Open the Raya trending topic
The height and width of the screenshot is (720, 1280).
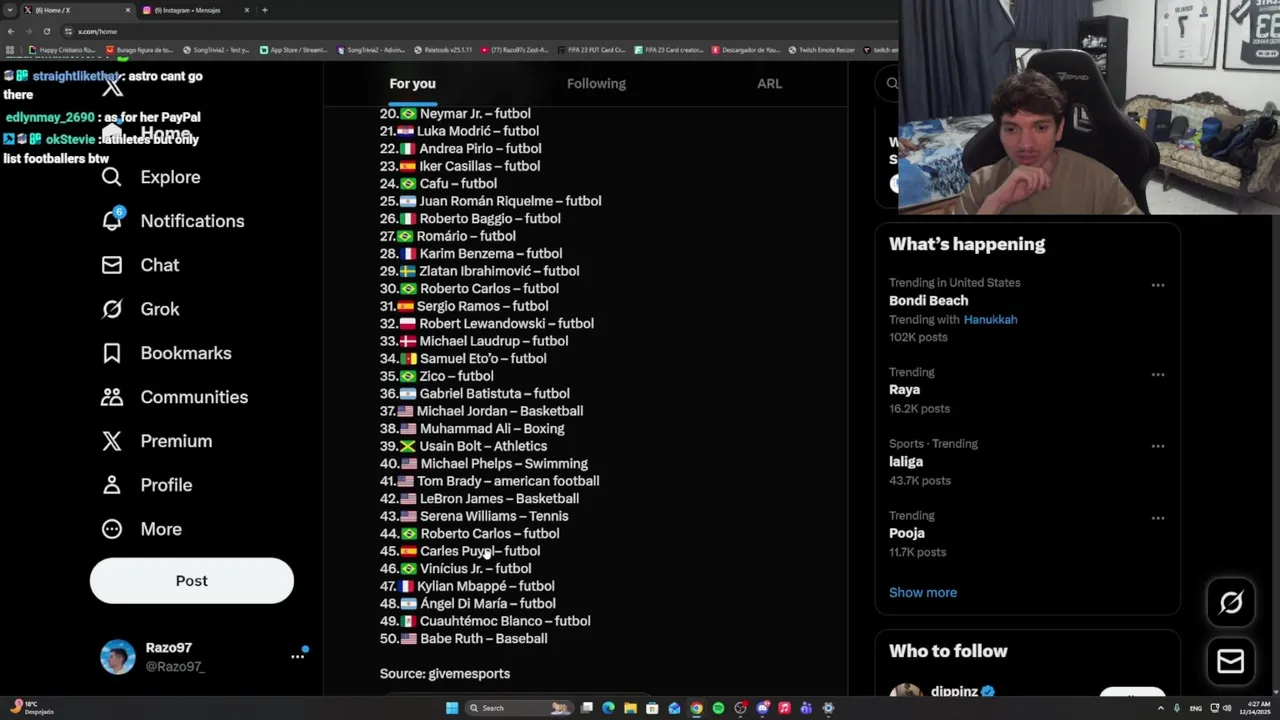click(x=904, y=390)
